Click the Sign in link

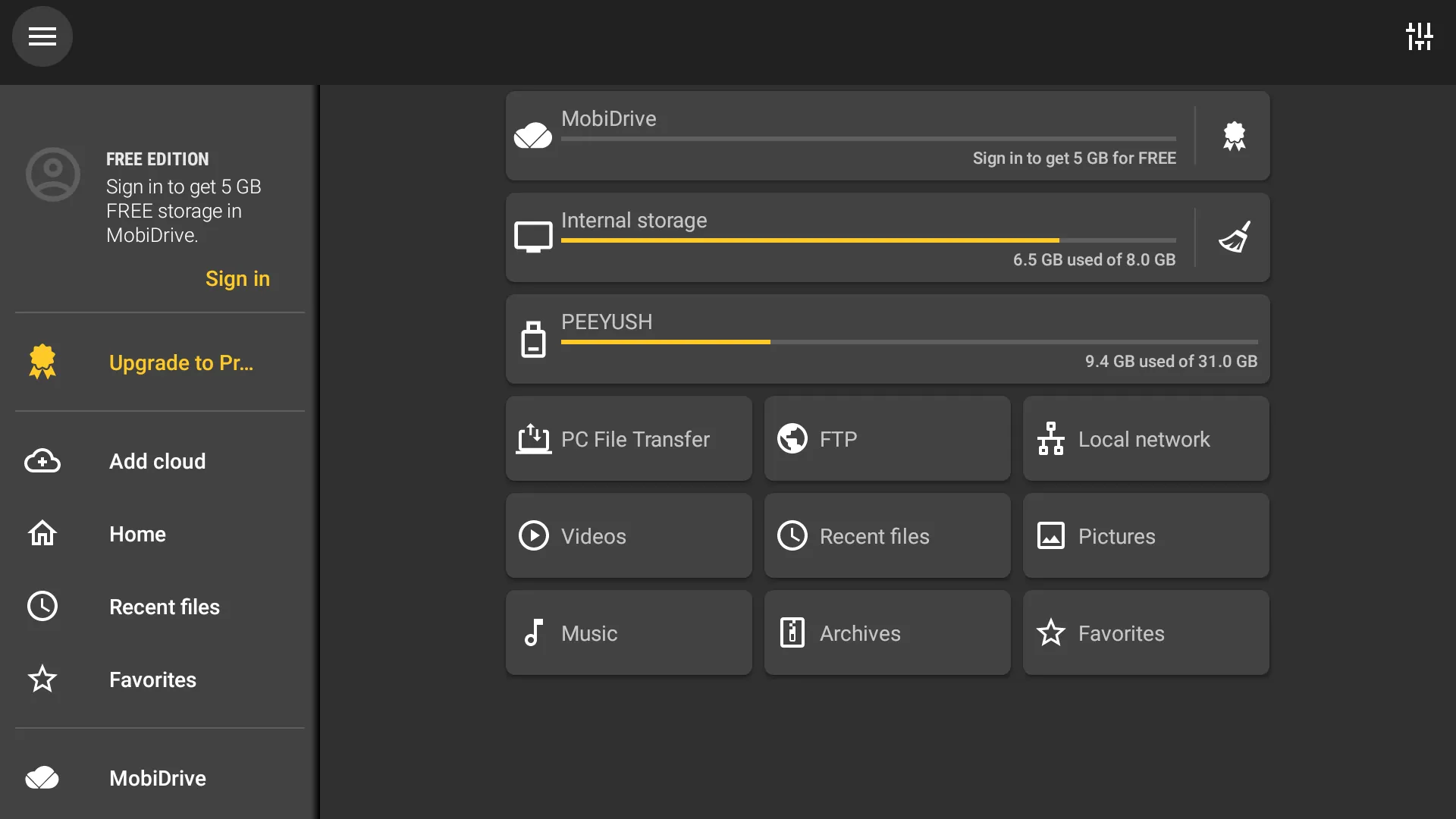pyautogui.click(x=237, y=278)
